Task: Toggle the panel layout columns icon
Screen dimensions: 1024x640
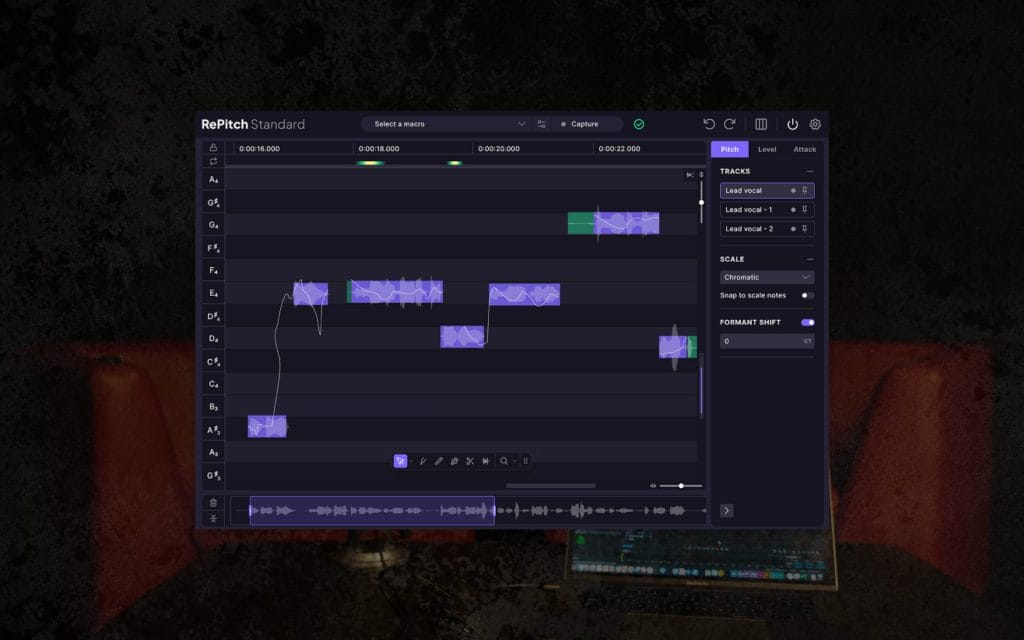Action: tap(761, 124)
